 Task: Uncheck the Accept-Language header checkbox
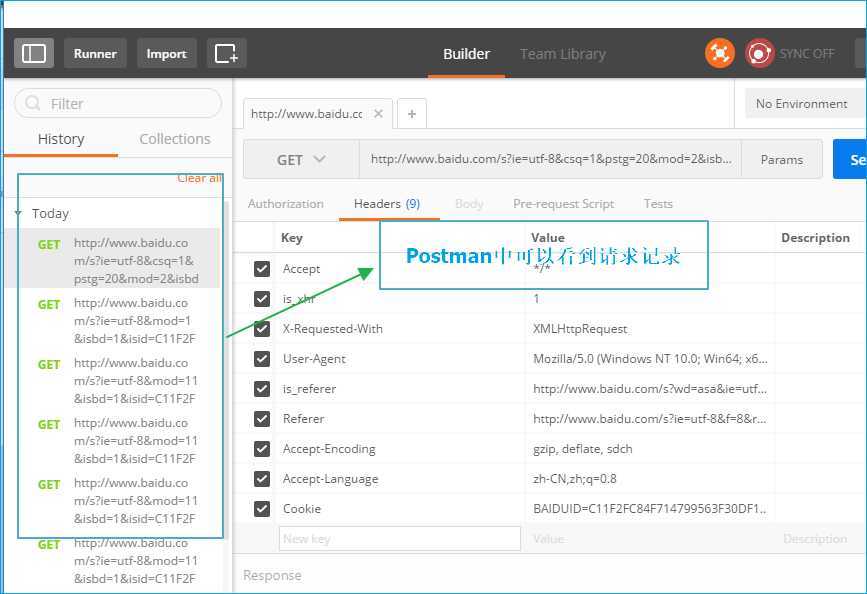click(262, 478)
